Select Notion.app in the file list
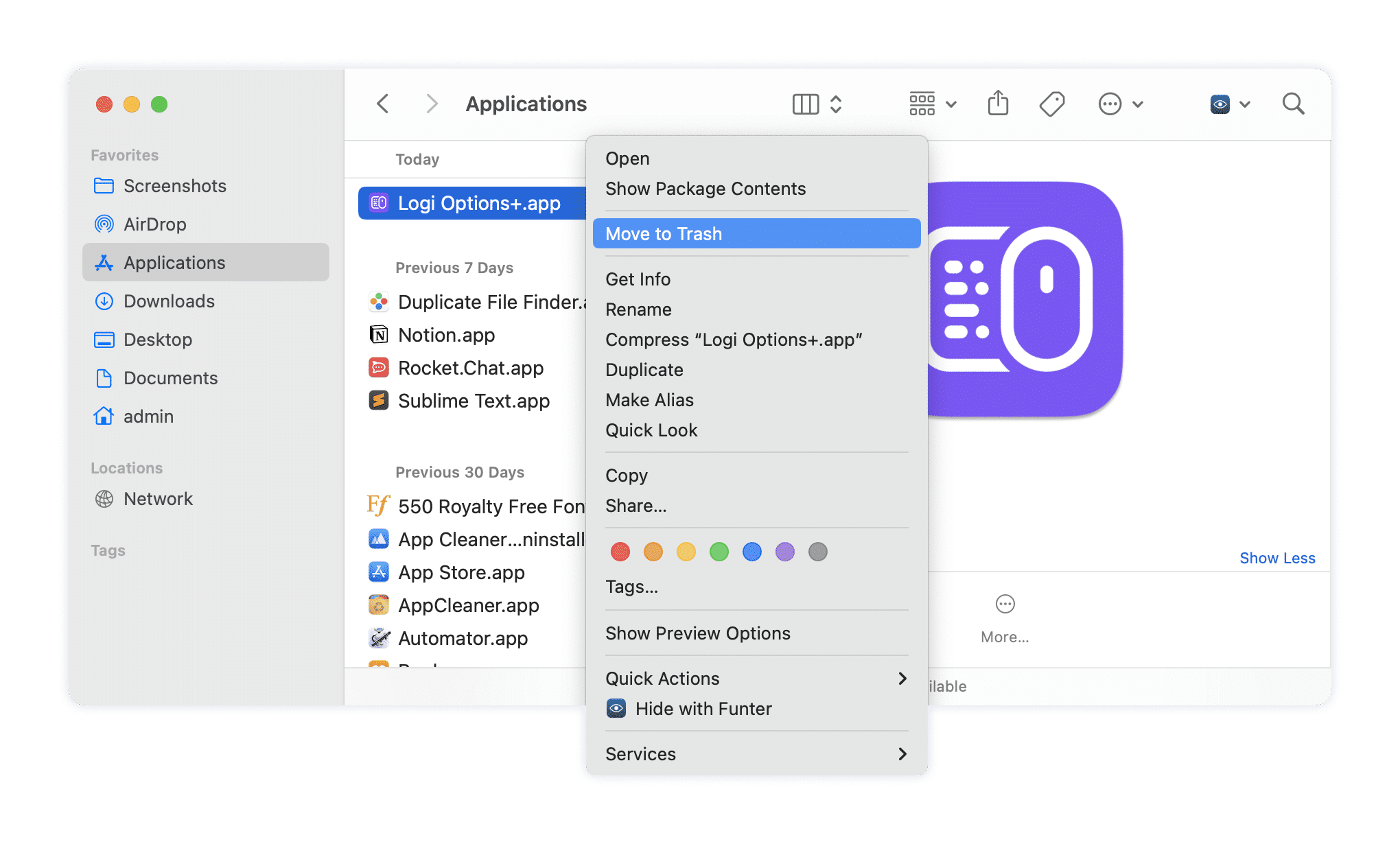This screenshot has height=844, width=1400. (x=446, y=335)
